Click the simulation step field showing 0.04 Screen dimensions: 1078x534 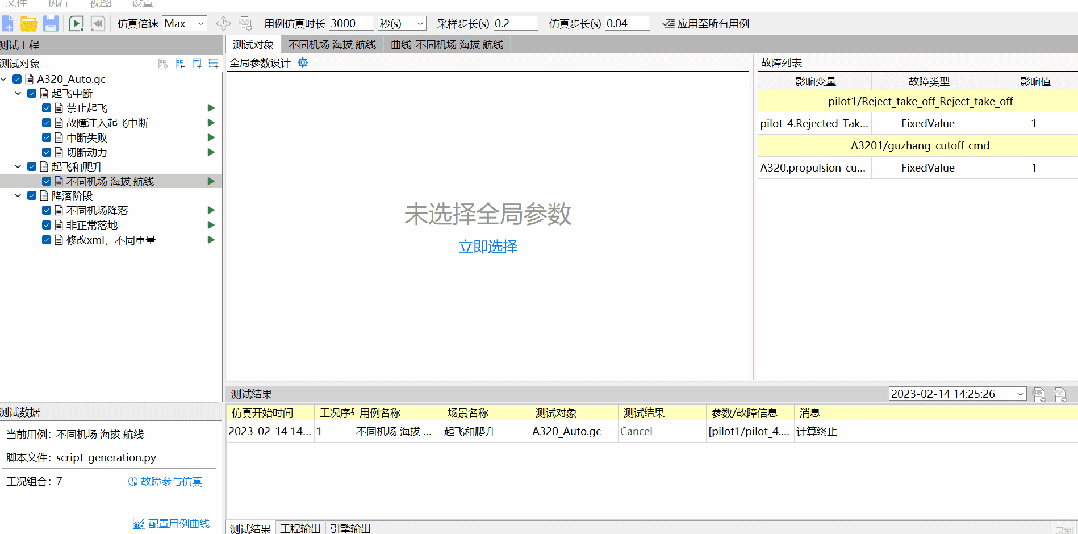point(627,23)
